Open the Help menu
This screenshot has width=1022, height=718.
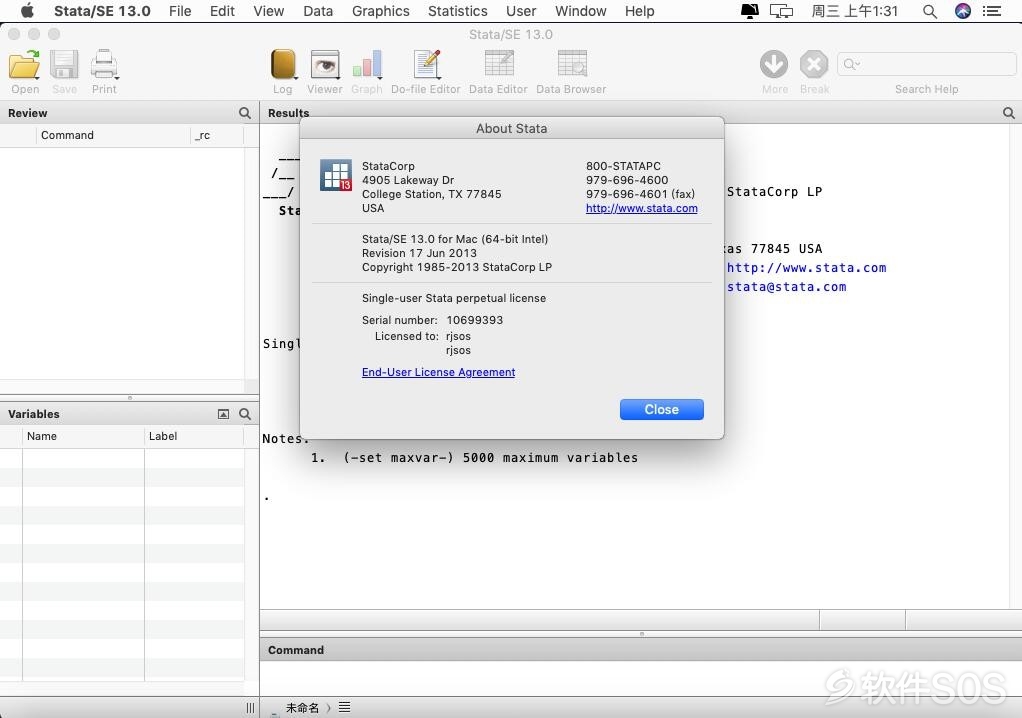click(x=639, y=11)
